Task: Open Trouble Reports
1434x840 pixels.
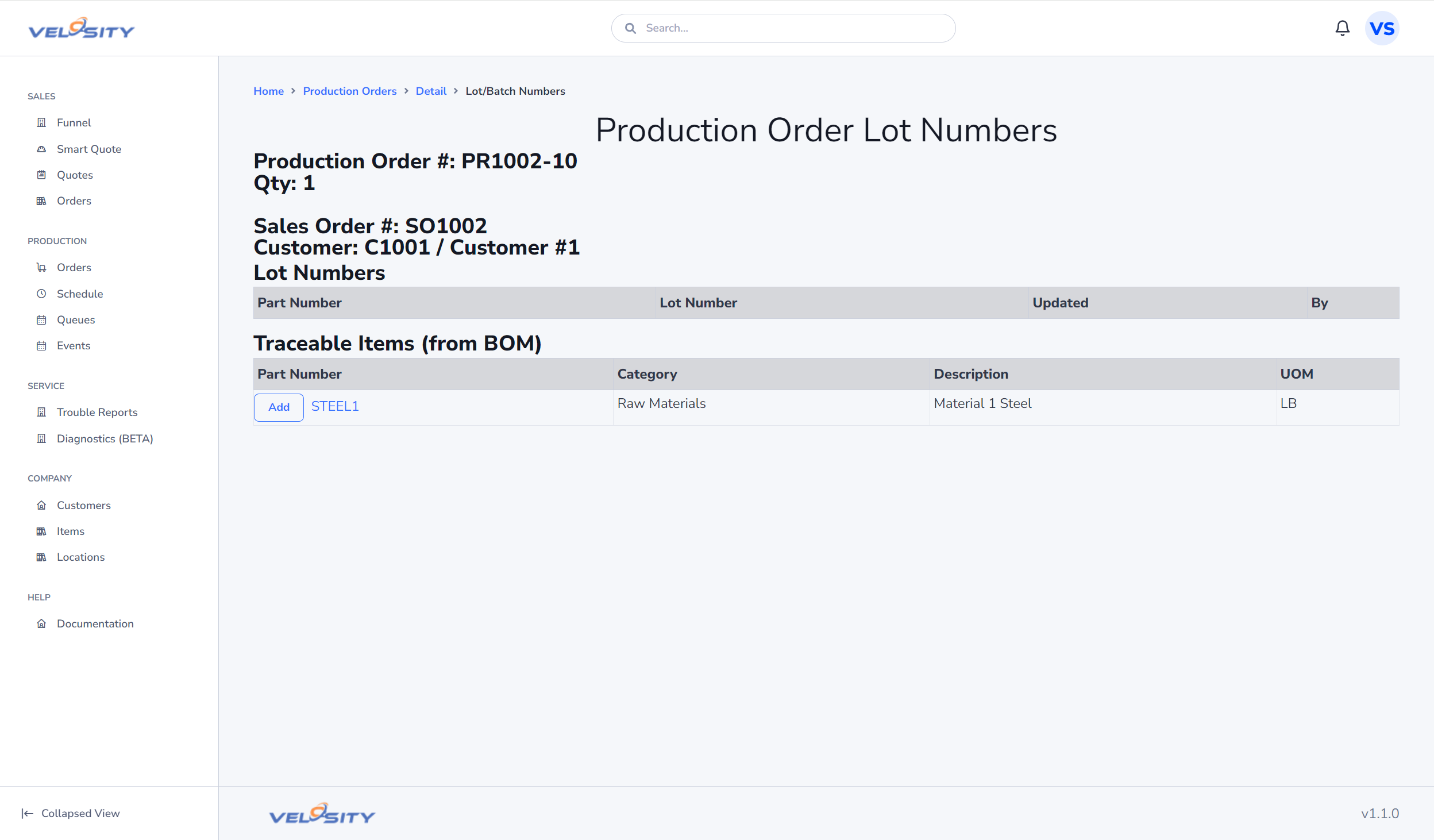Action: pyautogui.click(x=97, y=412)
